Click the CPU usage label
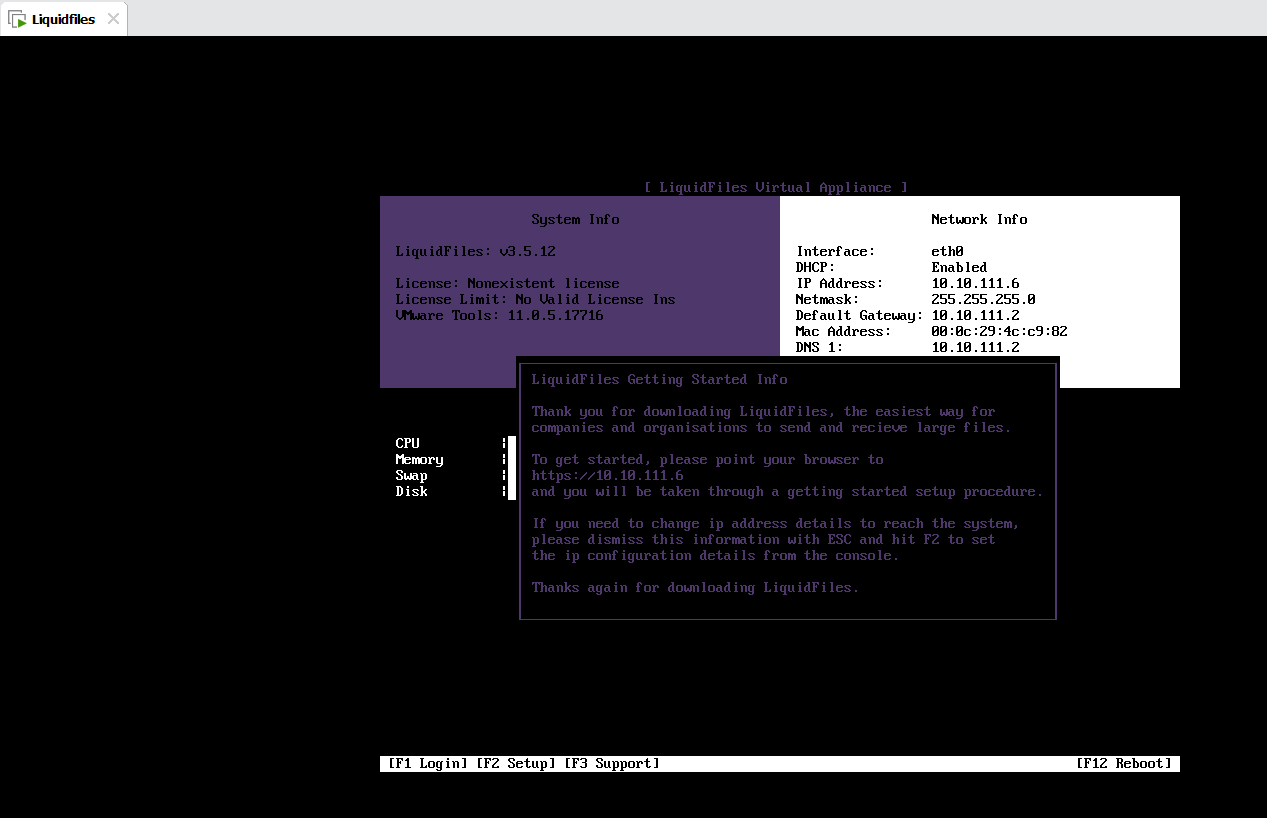 (407, 444)
